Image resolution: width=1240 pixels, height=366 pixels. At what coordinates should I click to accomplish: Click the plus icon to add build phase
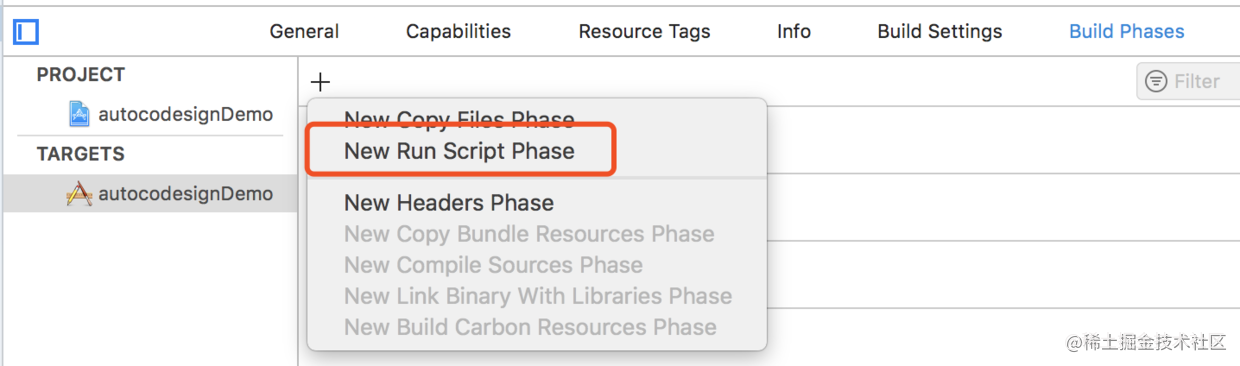tap(320, 82)
